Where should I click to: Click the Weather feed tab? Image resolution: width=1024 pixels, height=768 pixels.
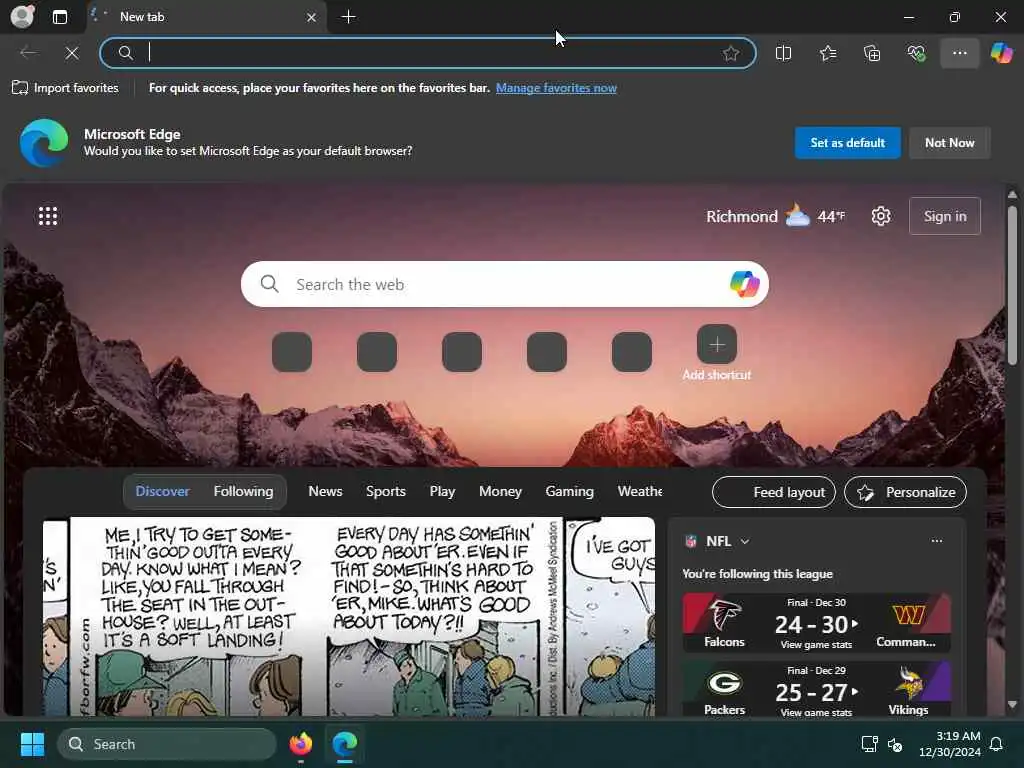639,491
